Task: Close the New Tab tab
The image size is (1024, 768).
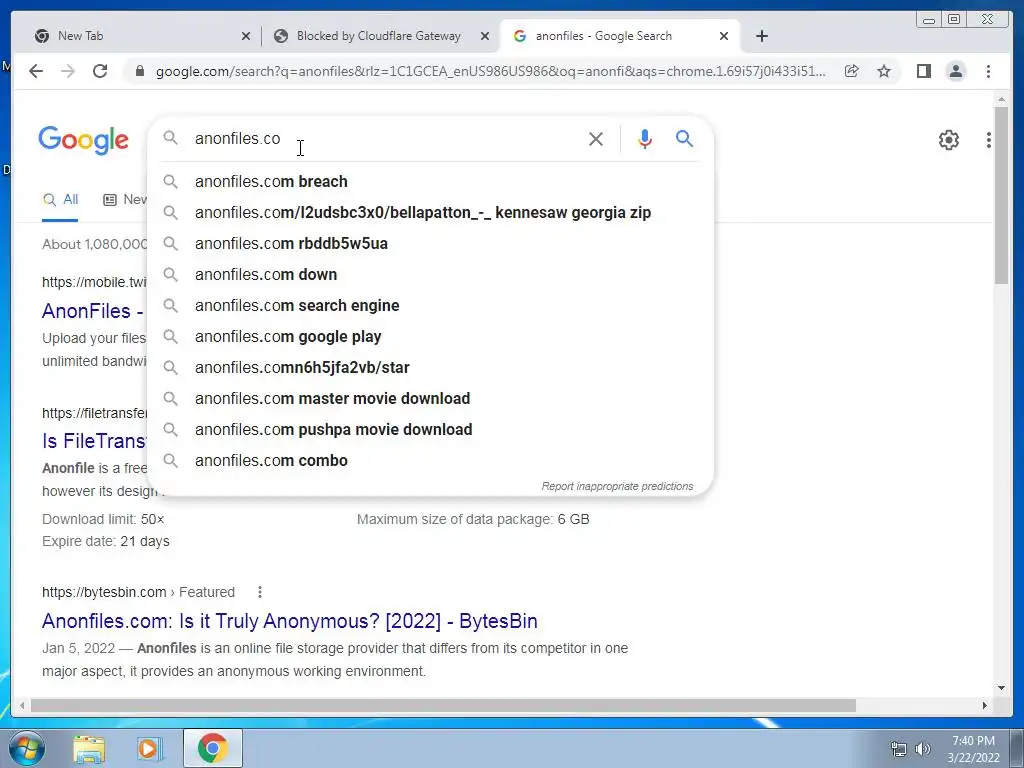Action: 246,37
